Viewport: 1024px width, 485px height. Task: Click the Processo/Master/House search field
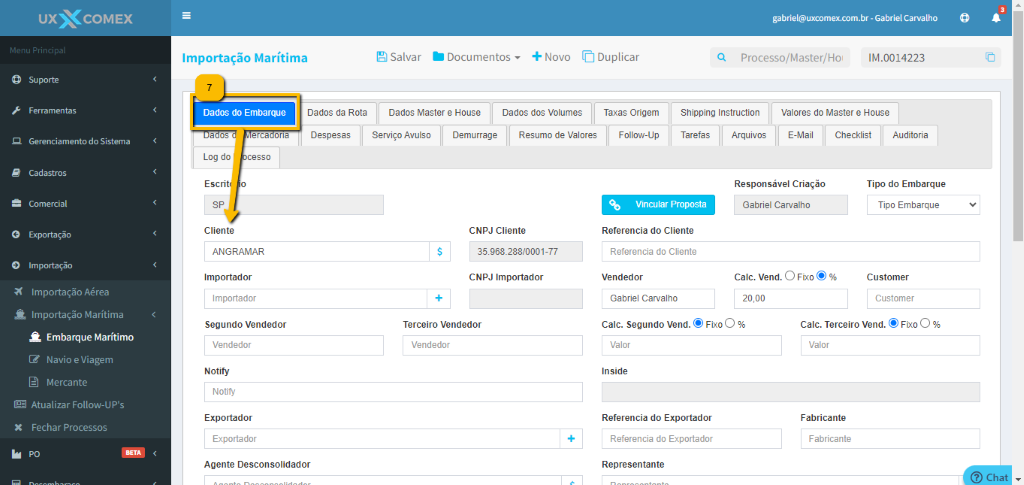coord(792,57)
